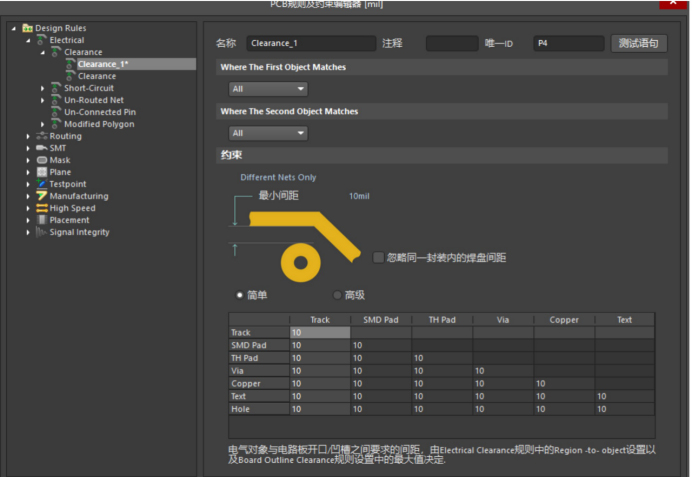Click the Mask rules icon
Image resolution: width=692 pixels, height=478 pixels.
(42, 160)
